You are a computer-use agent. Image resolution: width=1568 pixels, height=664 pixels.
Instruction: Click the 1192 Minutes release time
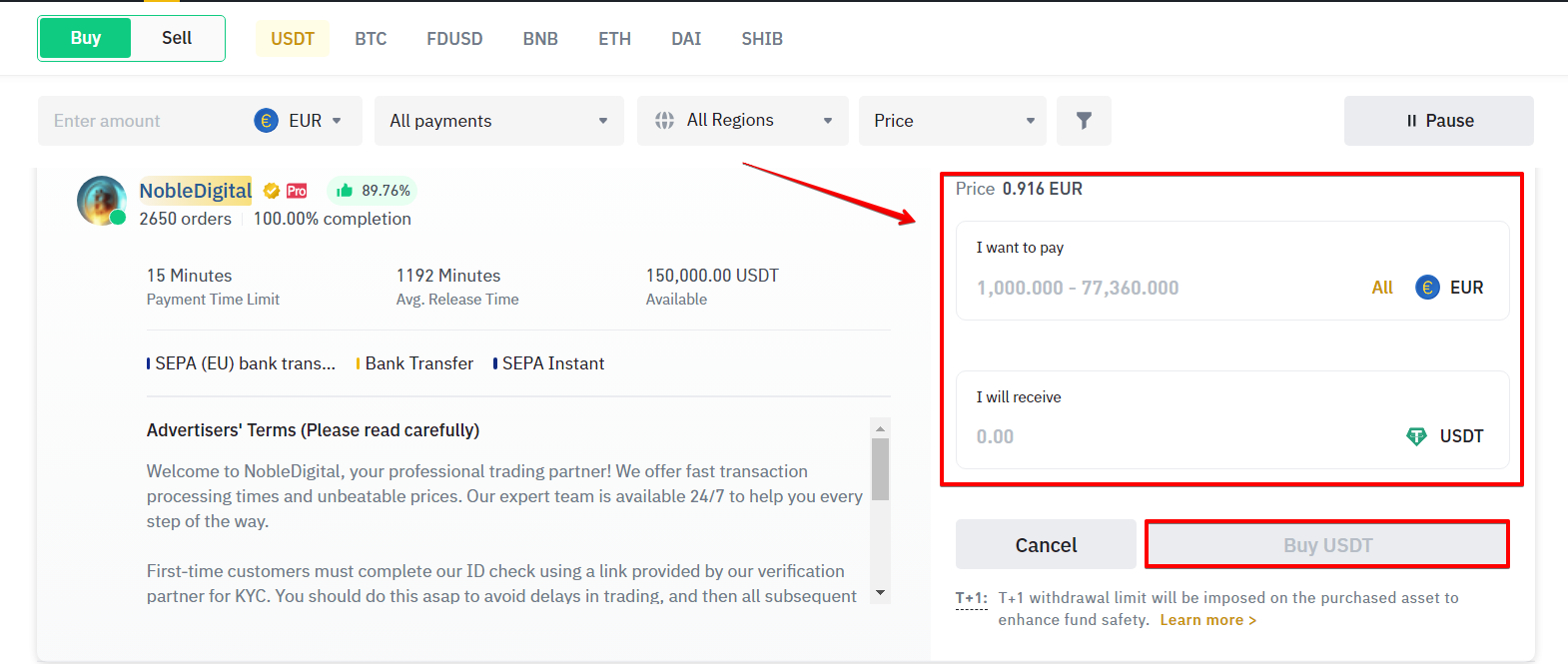pyautogui.click(x=448, y=276)
